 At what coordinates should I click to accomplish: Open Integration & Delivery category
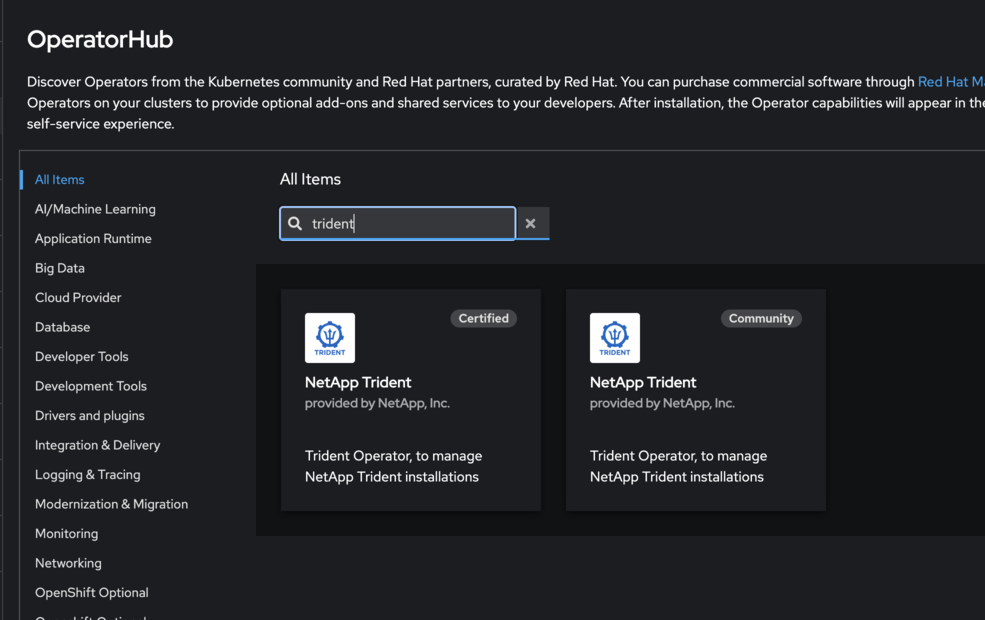(x=97, y=445)
